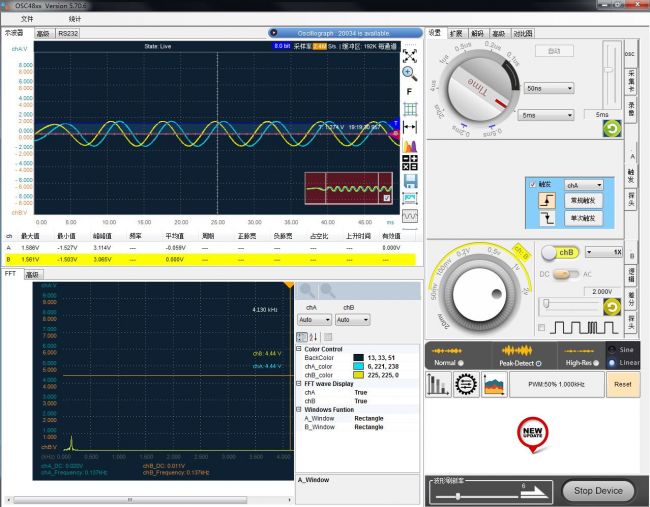The height and width of the screenshot is (507, 650).
Task: Click the F function icon
Action: click(x=410, y=92)
